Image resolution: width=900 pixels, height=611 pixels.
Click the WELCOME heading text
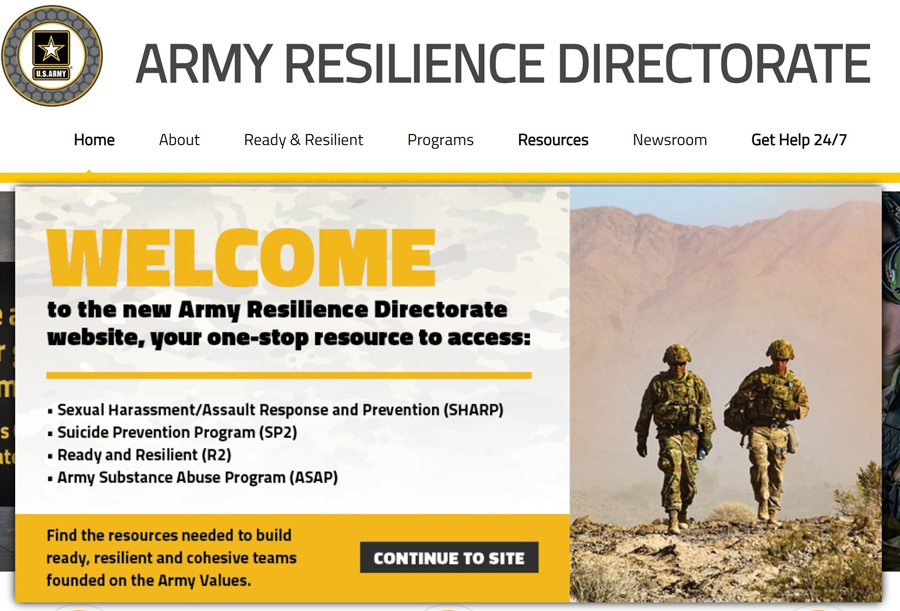coord(241,257)
